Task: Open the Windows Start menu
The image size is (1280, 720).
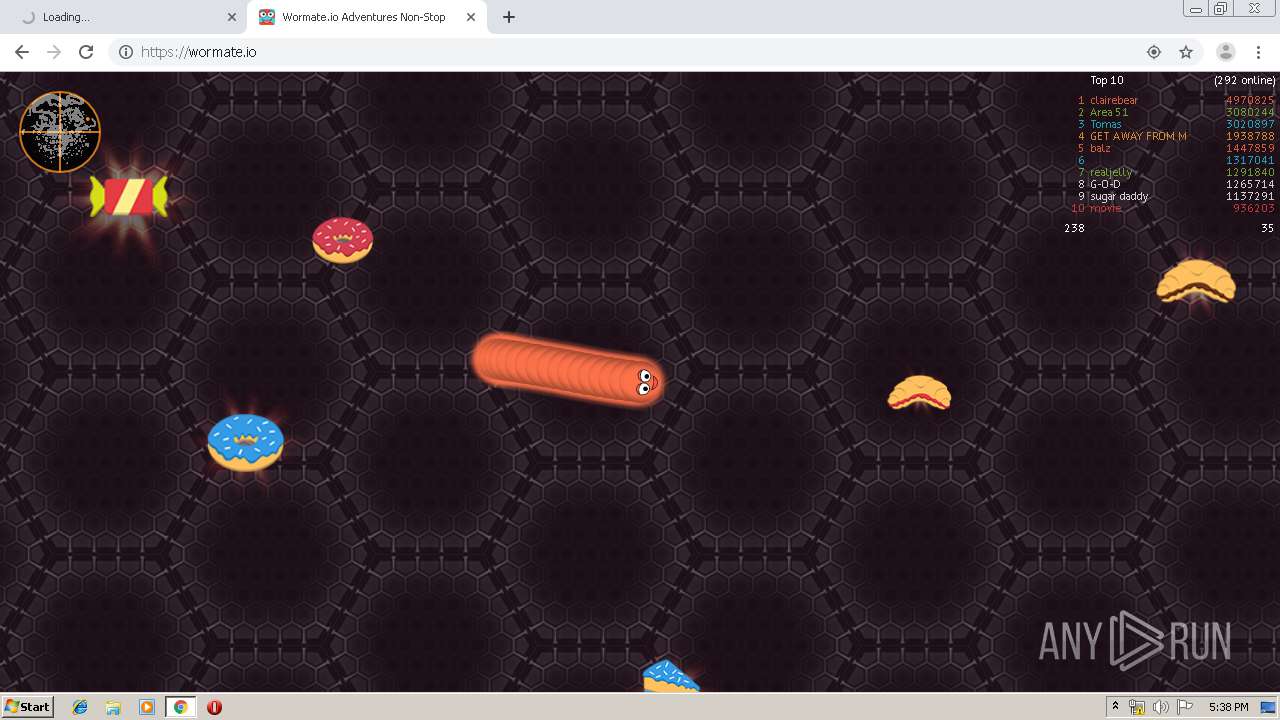Action: (28, 706)
